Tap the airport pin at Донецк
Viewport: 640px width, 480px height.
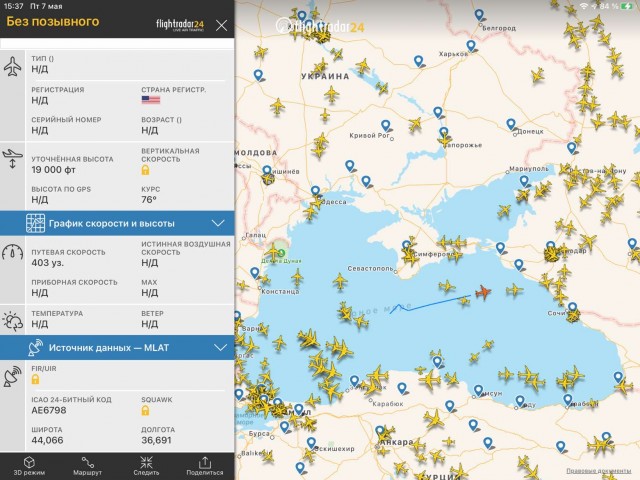click(x=511, y=124)
